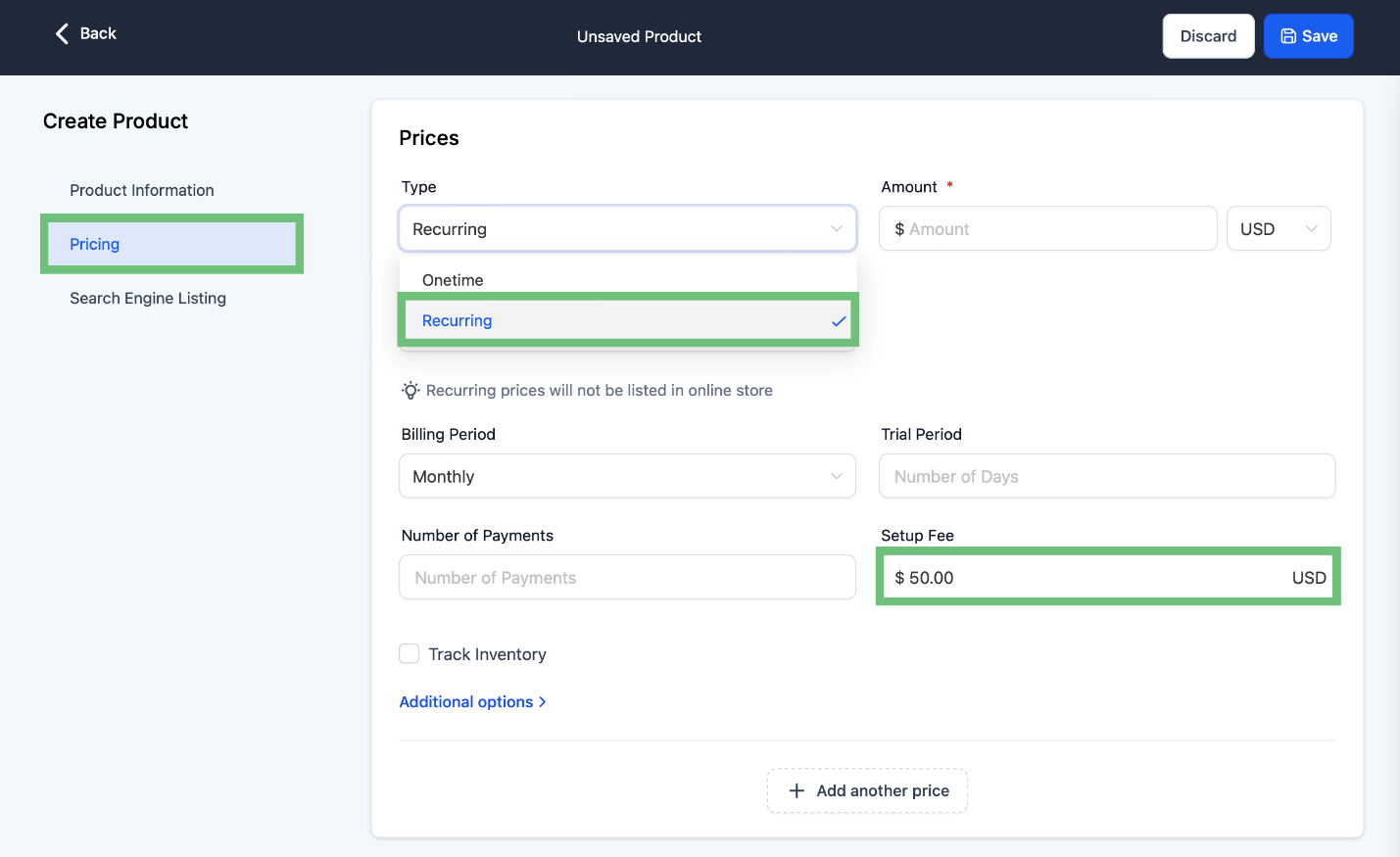Open the Type dropdown showing Recurring

pos(628,229)
